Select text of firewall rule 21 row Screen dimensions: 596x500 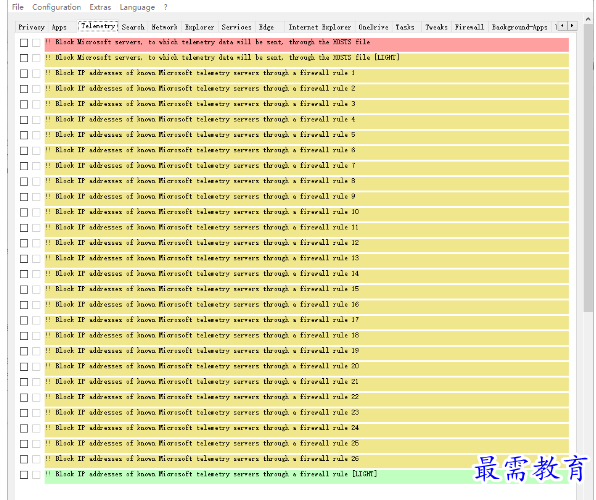(x=202, y=381)
